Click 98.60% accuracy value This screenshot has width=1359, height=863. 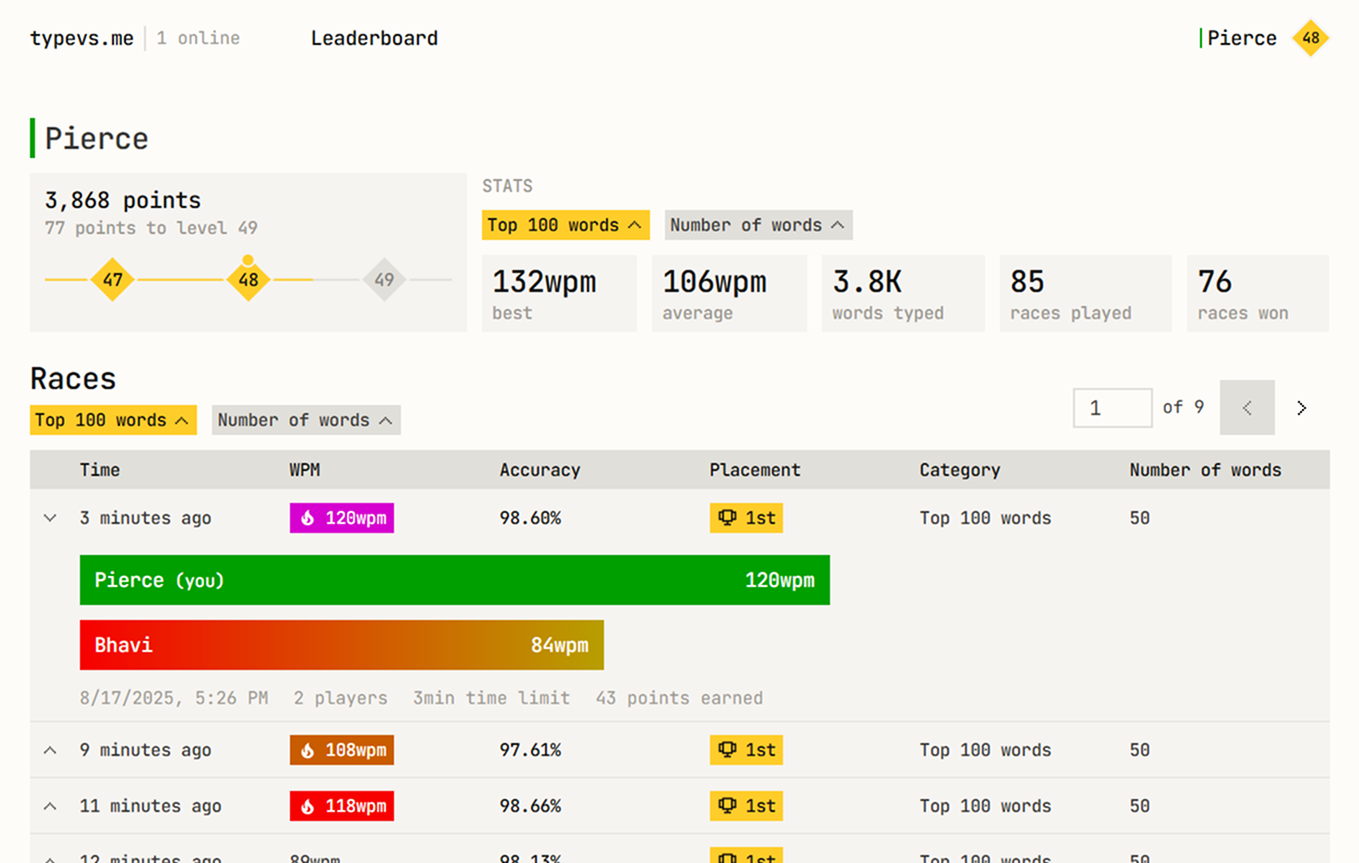530,518
